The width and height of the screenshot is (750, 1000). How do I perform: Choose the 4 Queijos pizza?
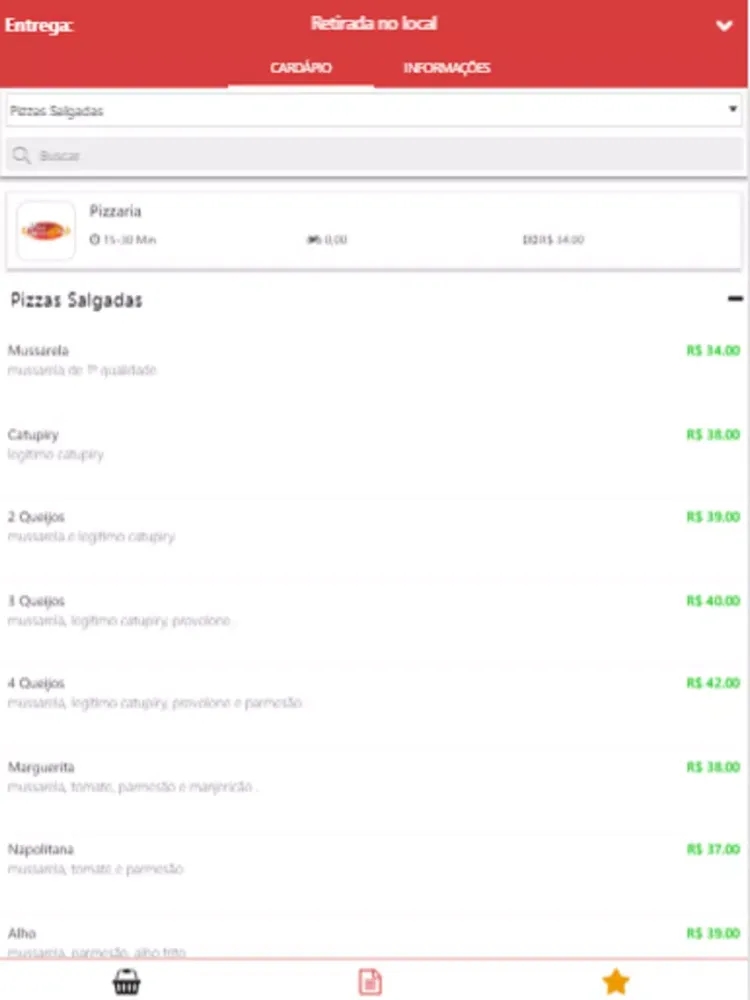click(36, 684)
